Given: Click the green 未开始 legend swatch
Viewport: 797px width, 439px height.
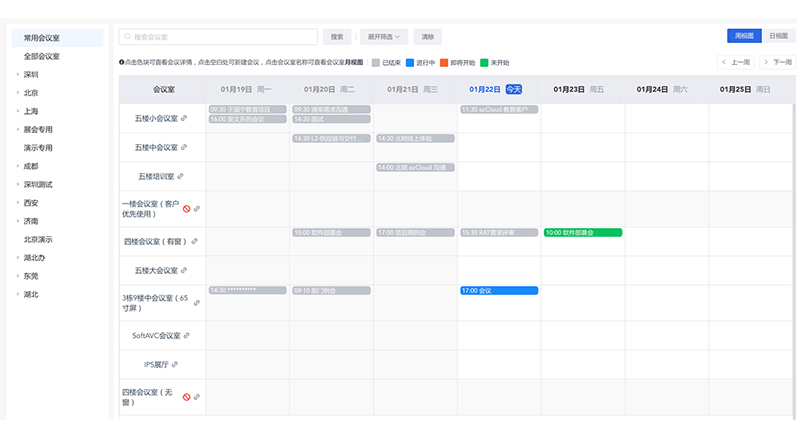Looking at the screenshot, I should coord(485,62).
